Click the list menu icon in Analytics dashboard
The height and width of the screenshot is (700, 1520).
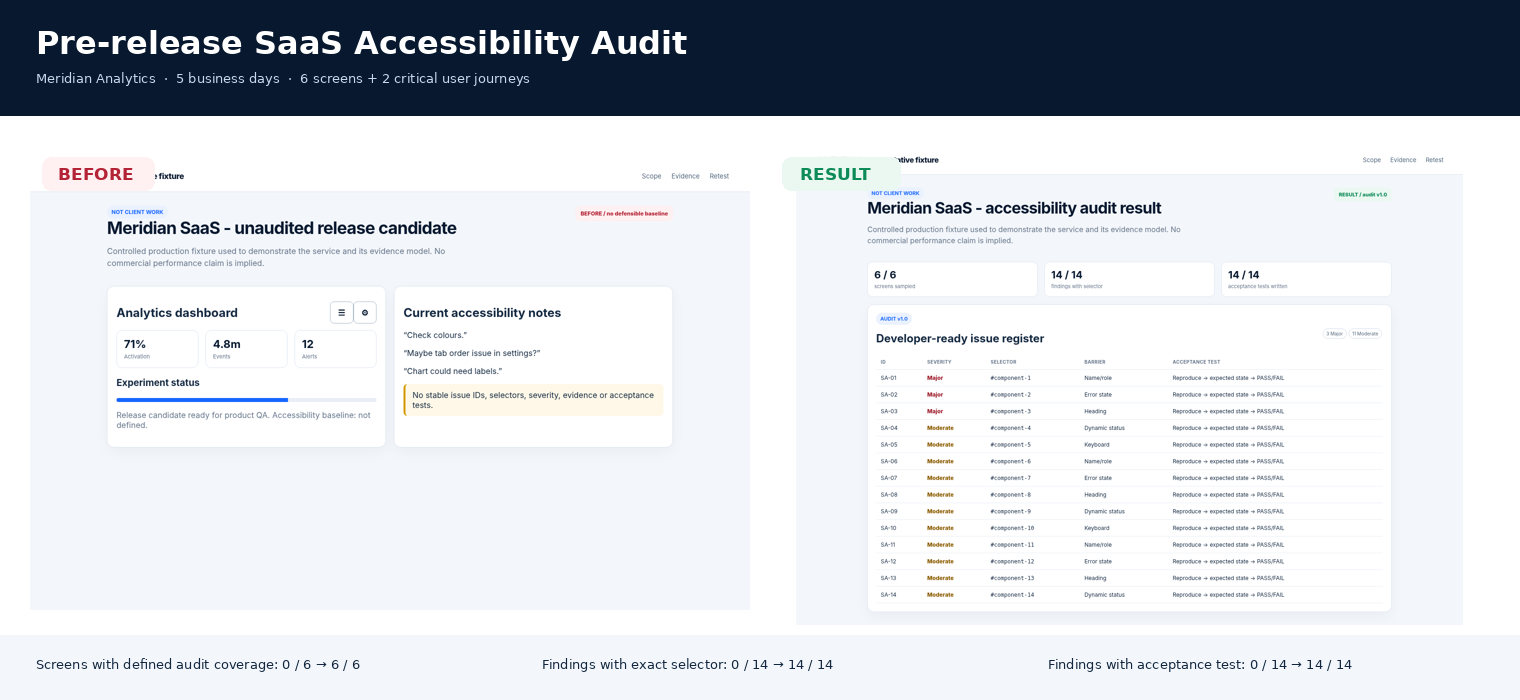(x=341, y=313)
